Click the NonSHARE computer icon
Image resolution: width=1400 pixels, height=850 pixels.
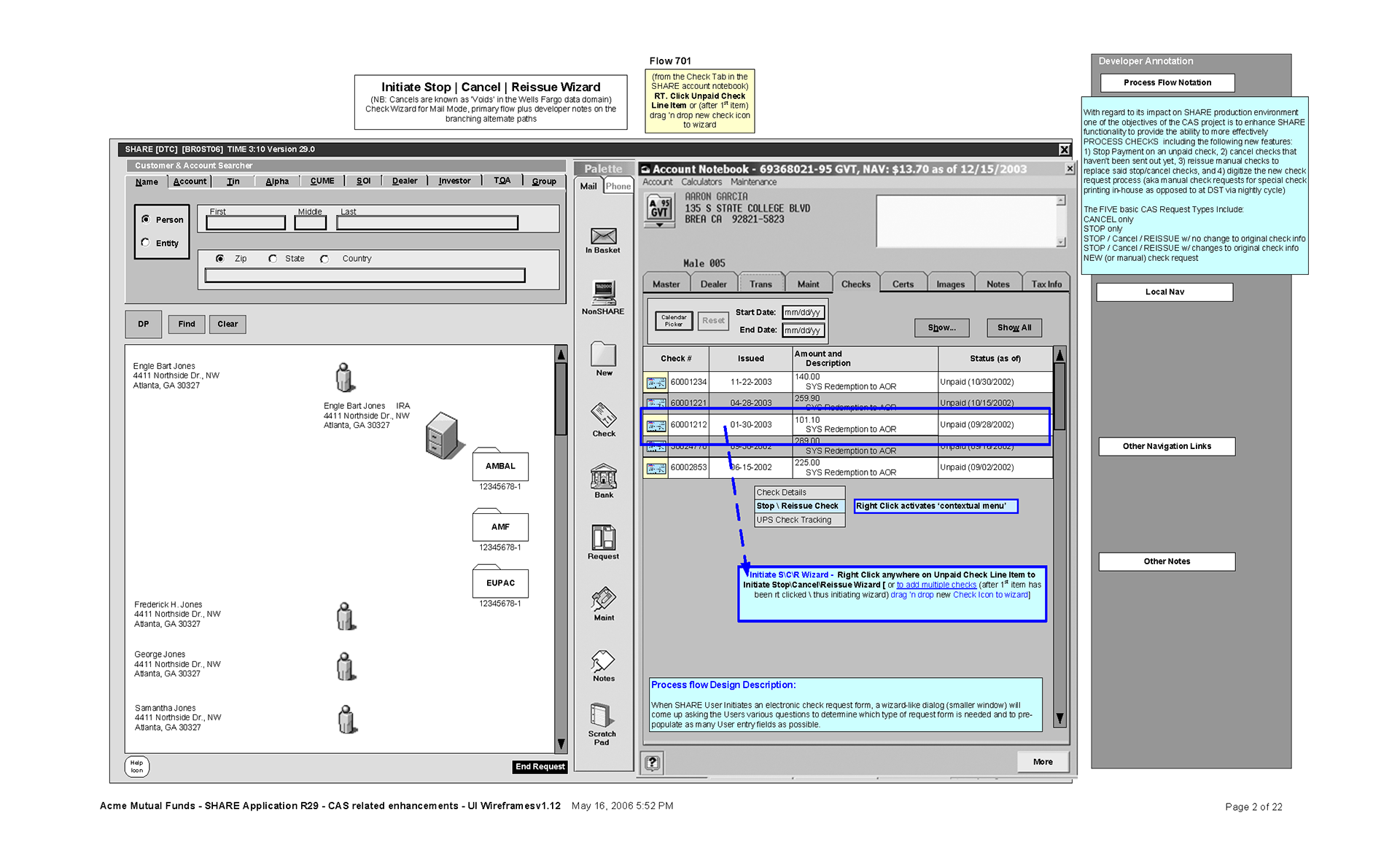coord(603,293)
